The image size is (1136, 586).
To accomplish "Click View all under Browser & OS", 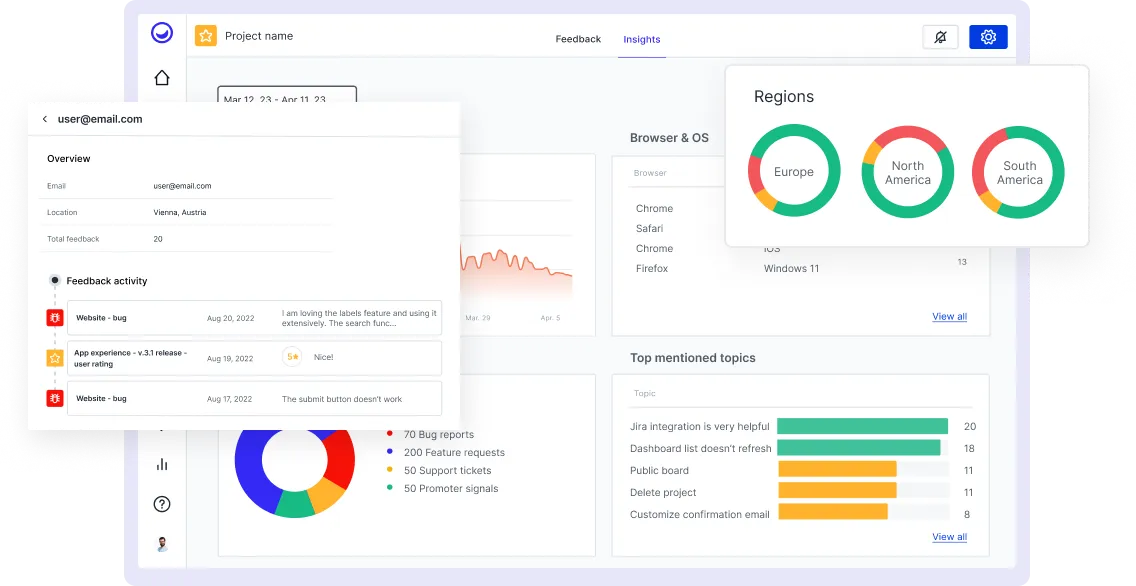I will pos(948,316).
